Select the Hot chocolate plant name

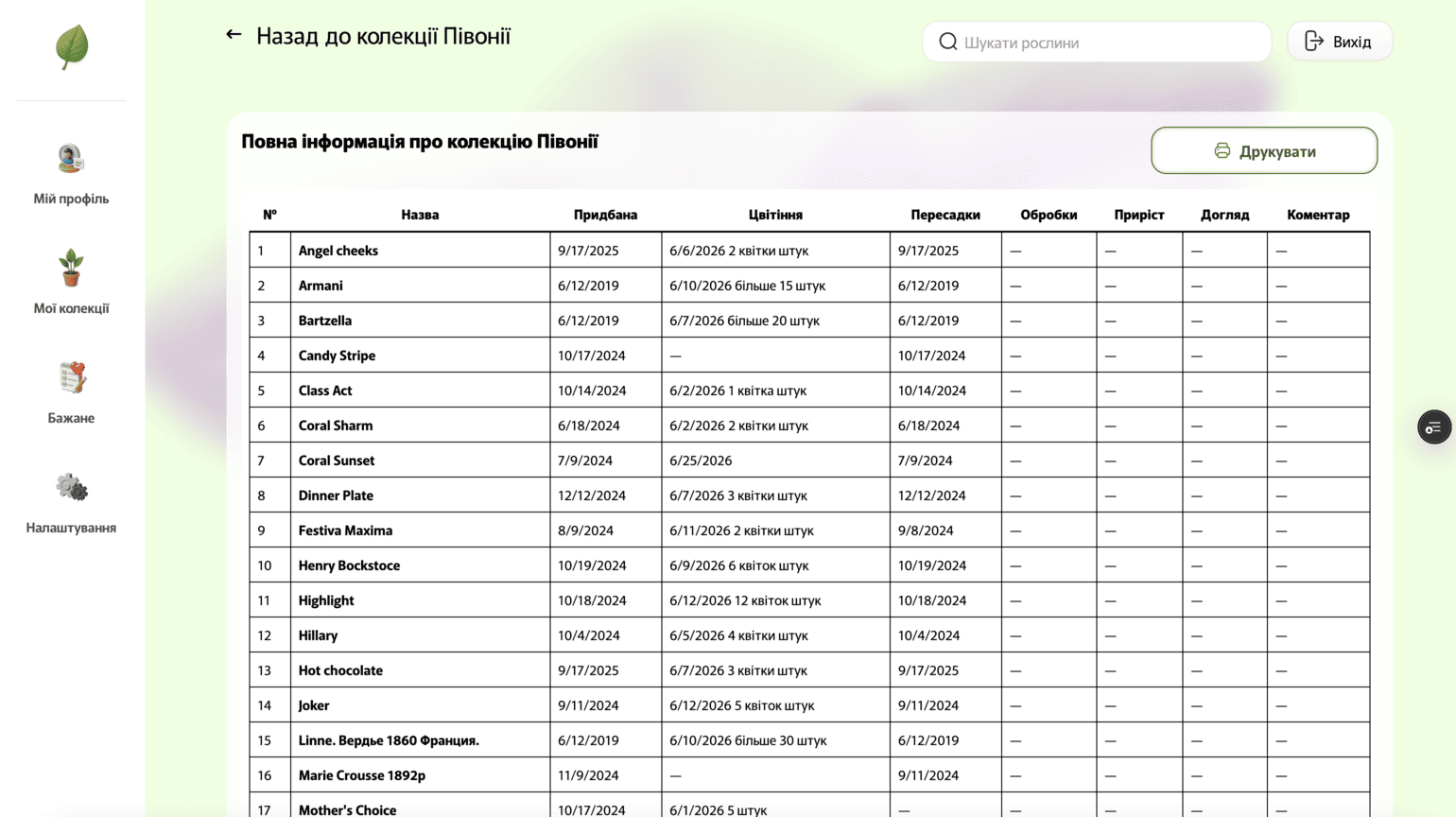(340, 670)
